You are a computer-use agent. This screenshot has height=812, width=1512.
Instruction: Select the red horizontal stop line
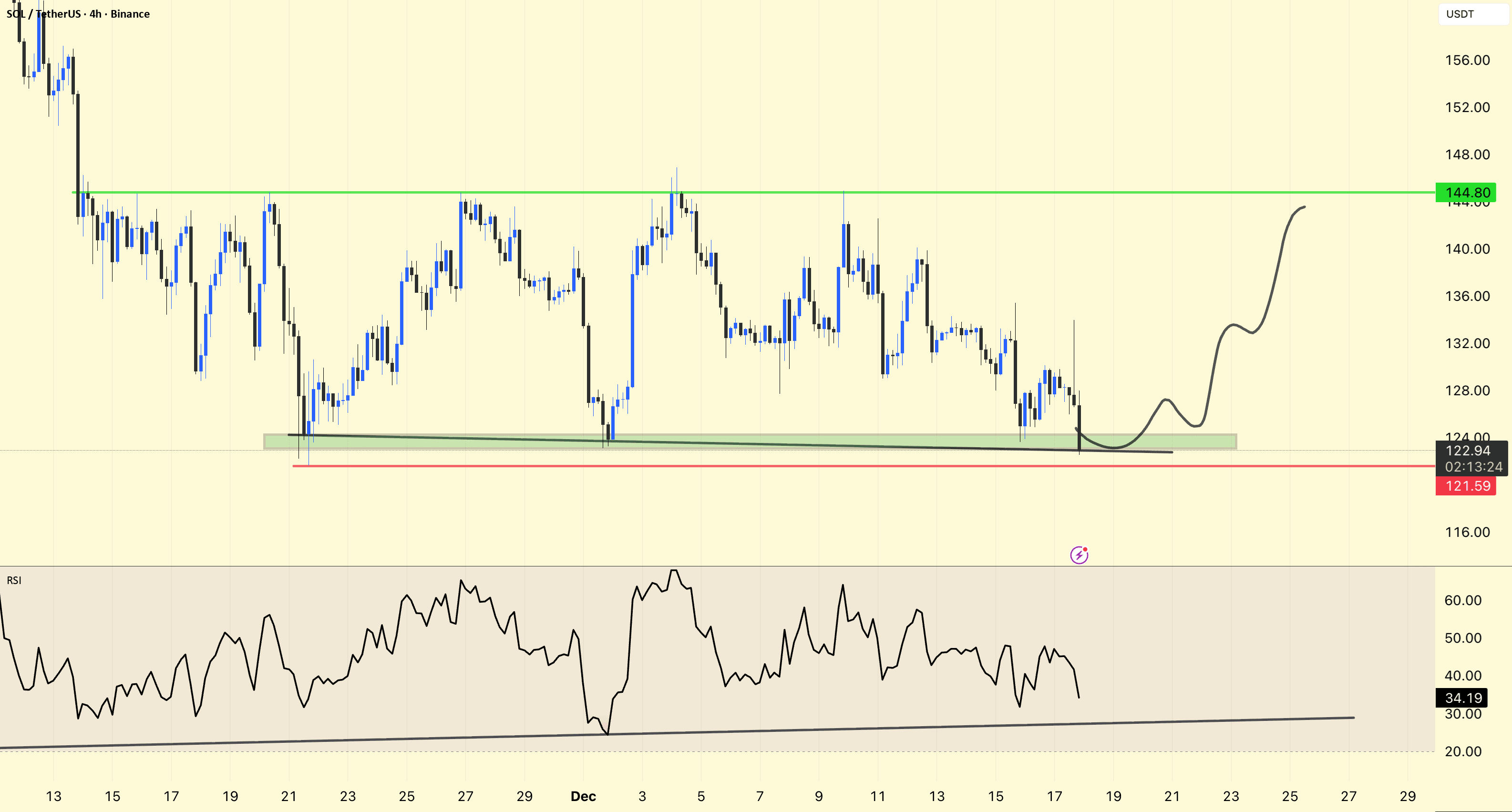(x=763, y=465)
